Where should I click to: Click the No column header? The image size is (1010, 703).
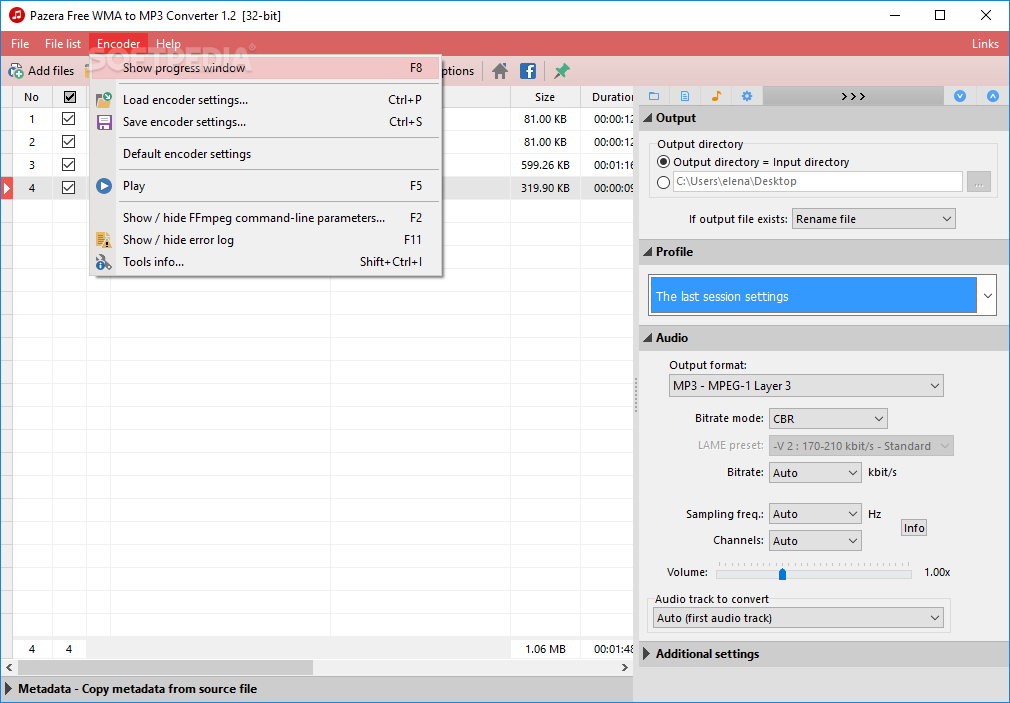(32, 97)
